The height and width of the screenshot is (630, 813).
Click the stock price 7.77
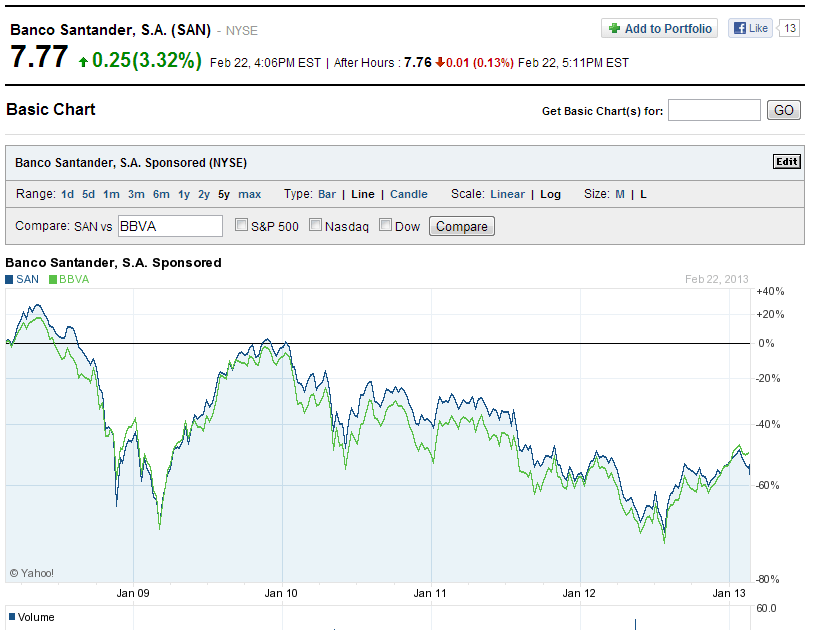pos(39,57)
